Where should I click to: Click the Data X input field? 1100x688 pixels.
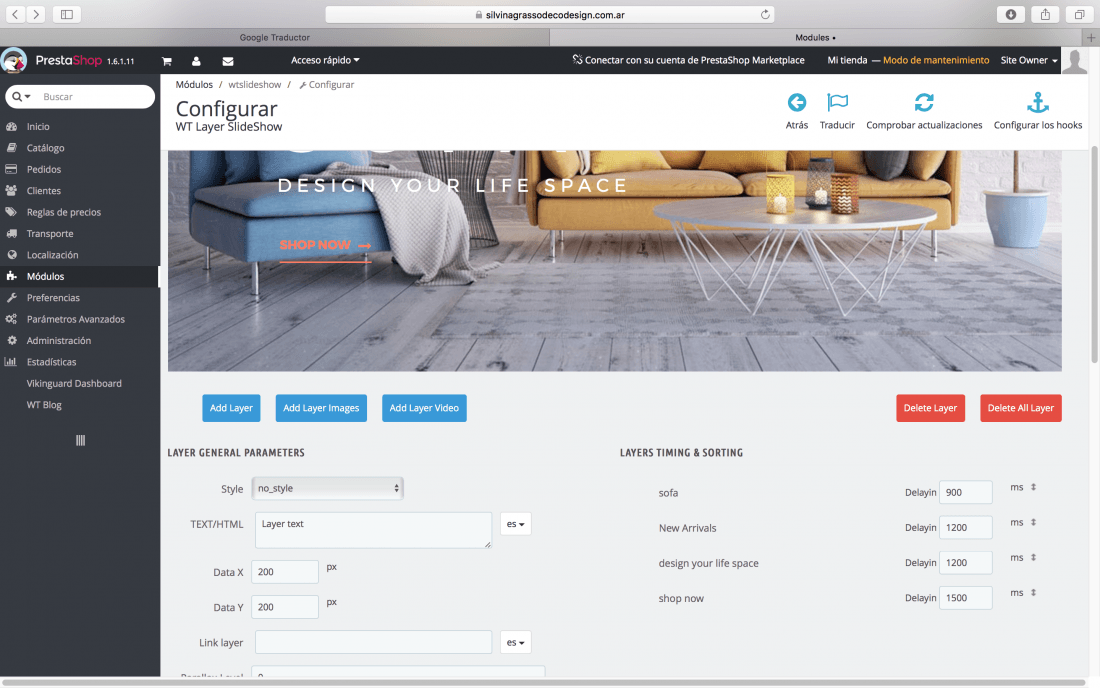pyautogui.click(x=285, y=572)
